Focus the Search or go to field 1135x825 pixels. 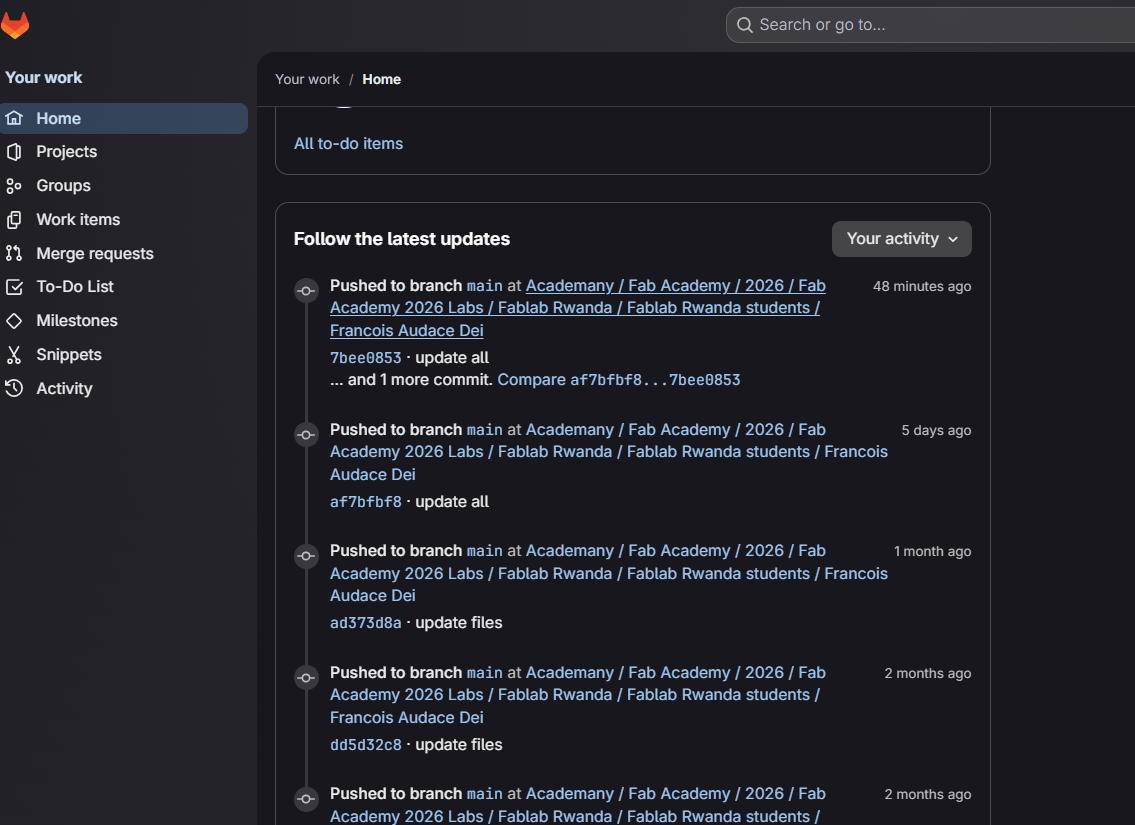pos(930,25)
